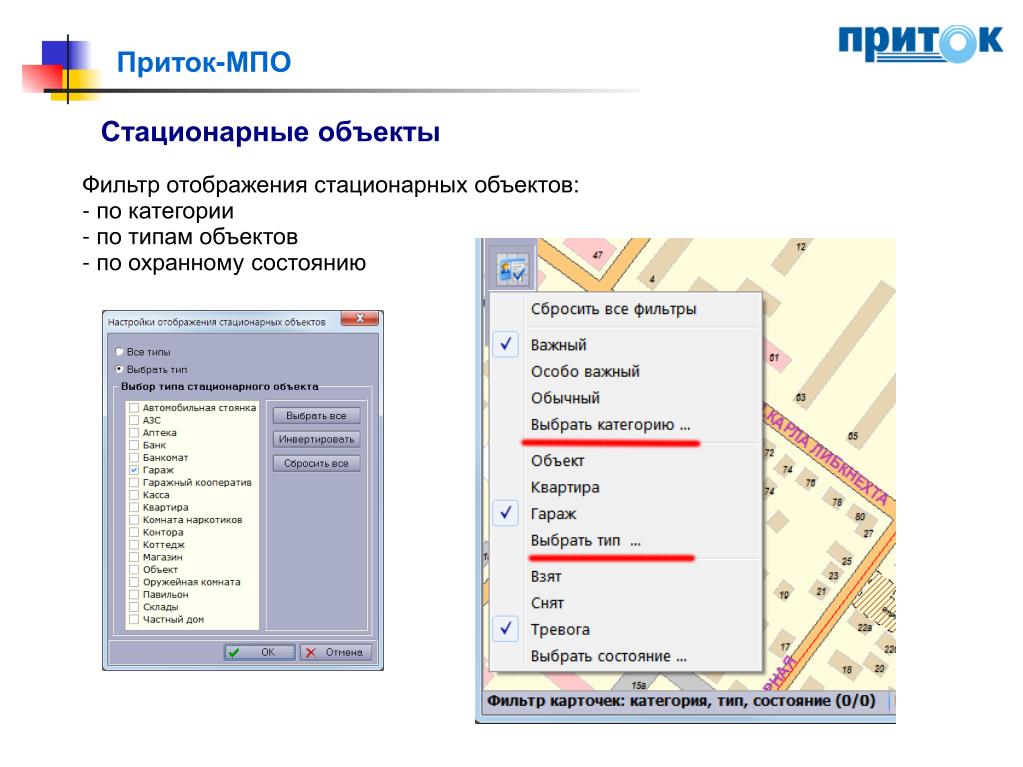Cancel the dialog with 'Отмена'

pos(336,652)
